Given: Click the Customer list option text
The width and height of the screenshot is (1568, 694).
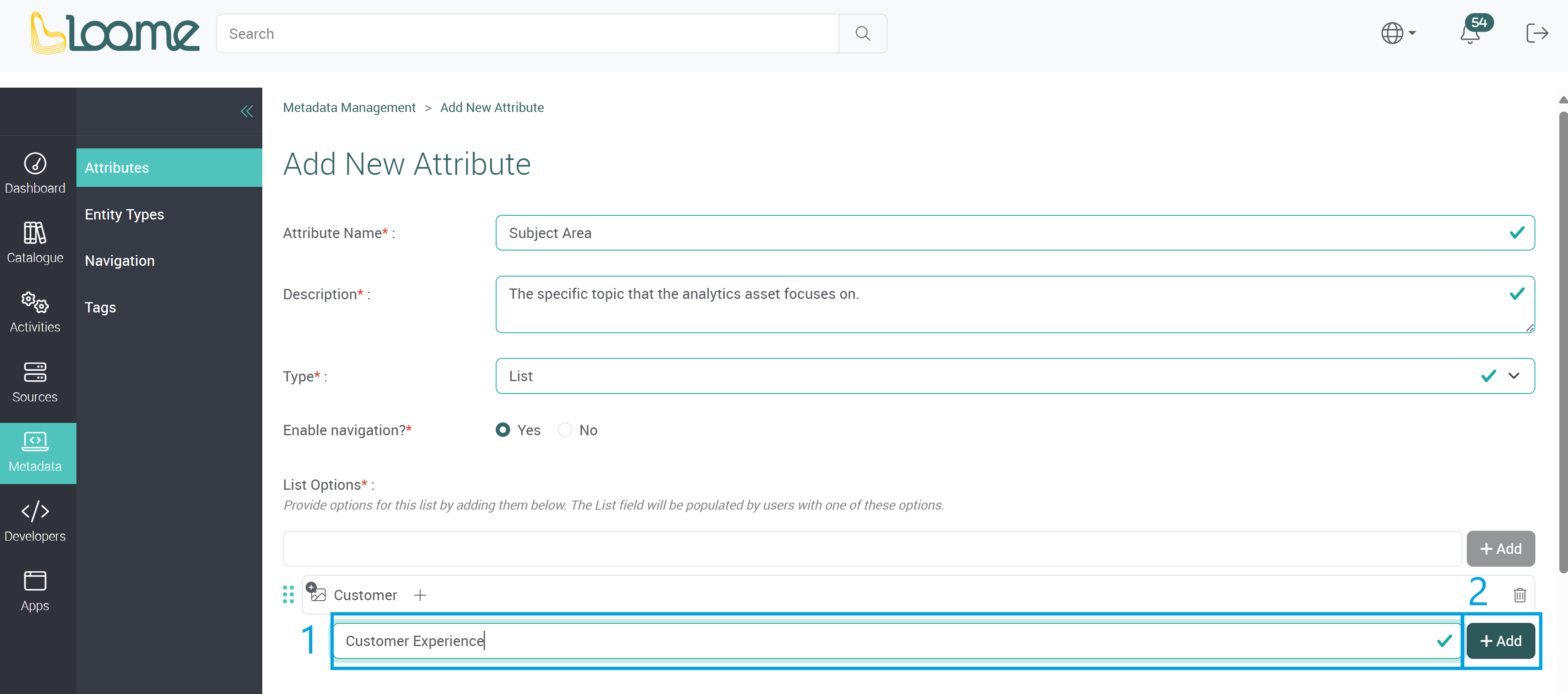Looking at the screenshot, I should pyautogui.click(x=365, y=595).
